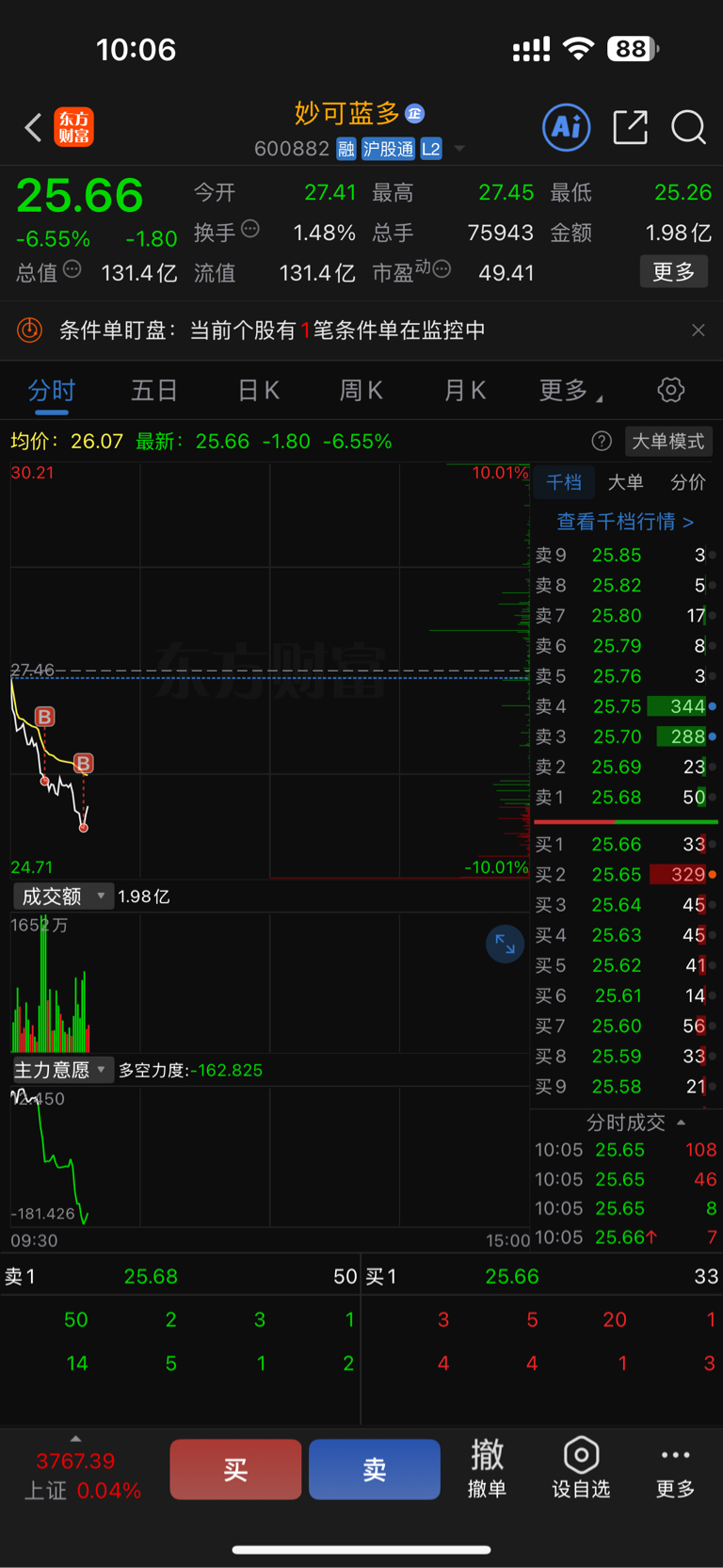Open the bottom 更多 three-dot menu
The width and height of the screenshot is (723, 1568).
(x=675, y=1471)
